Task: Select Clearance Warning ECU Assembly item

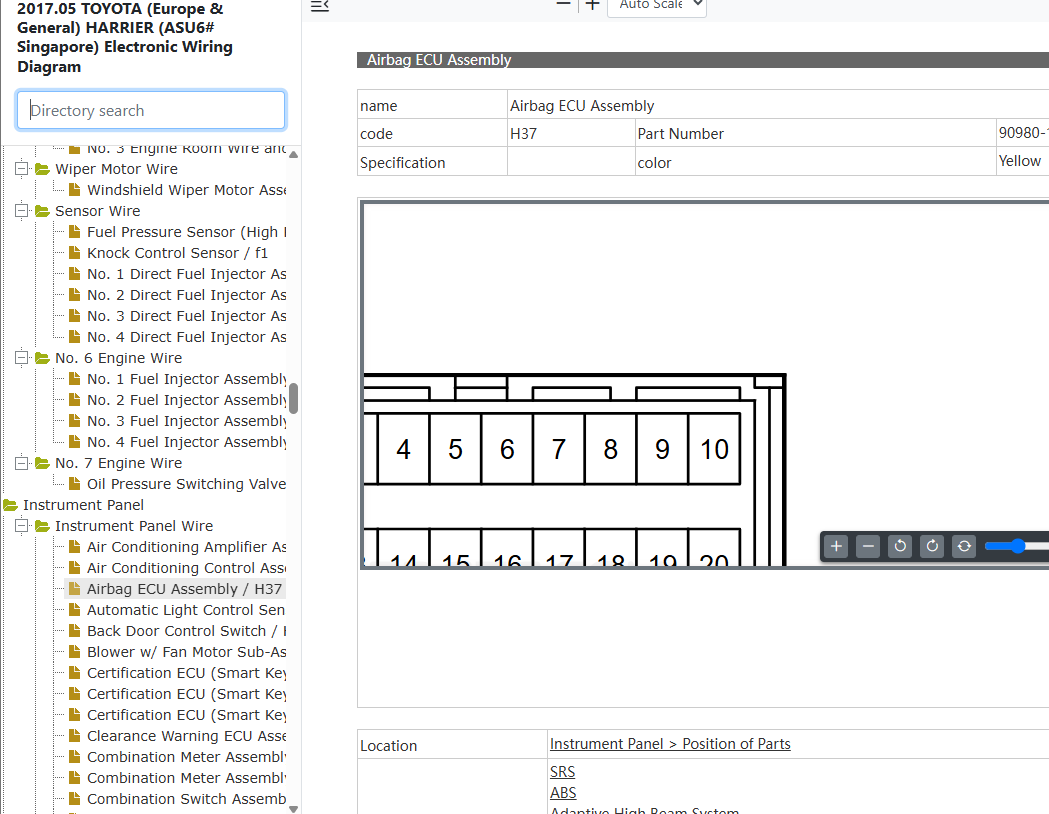Action: click(x=187, y=736)
